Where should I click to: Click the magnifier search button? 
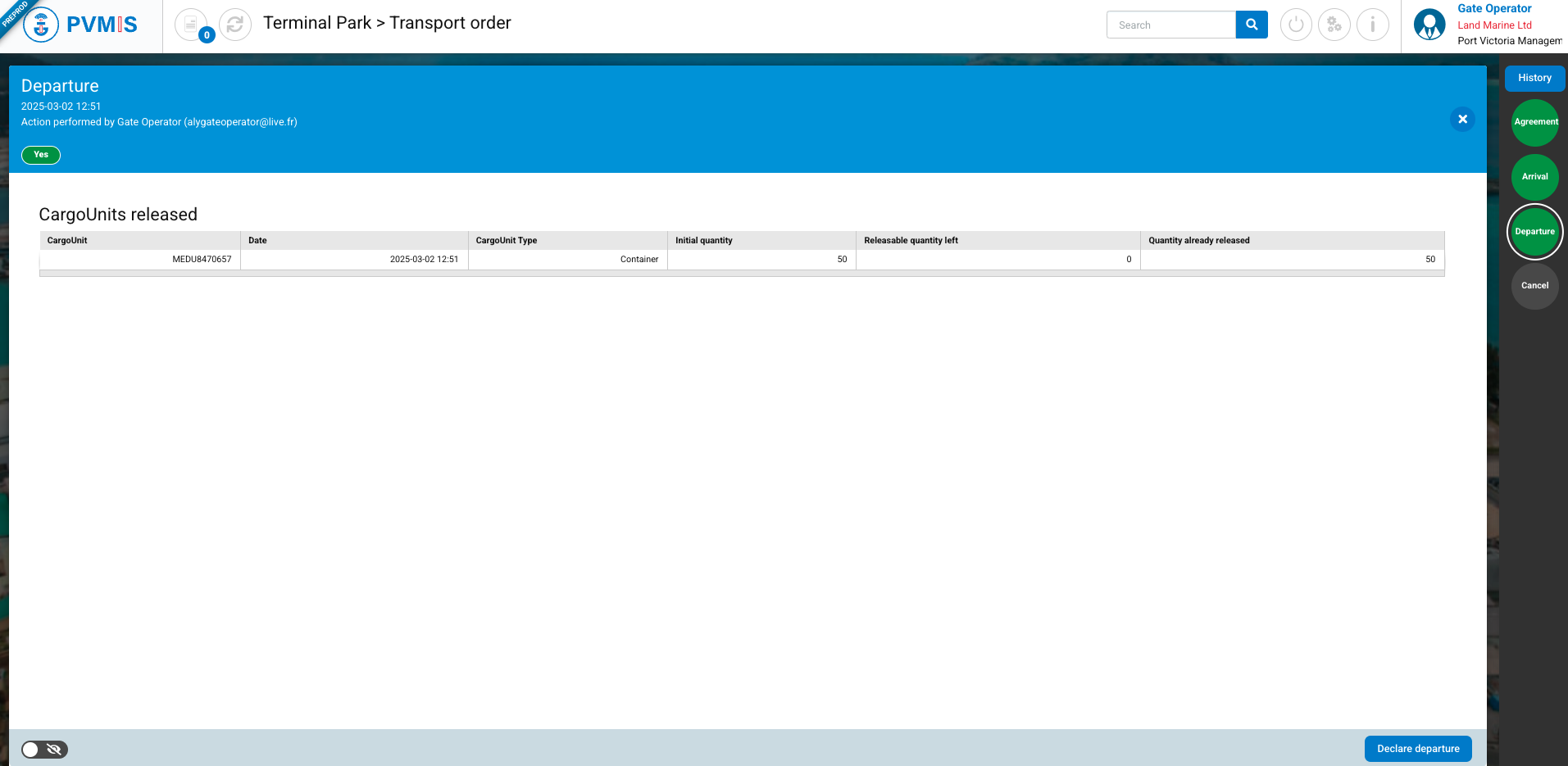pyautogui.click(x=1251, y=25)
